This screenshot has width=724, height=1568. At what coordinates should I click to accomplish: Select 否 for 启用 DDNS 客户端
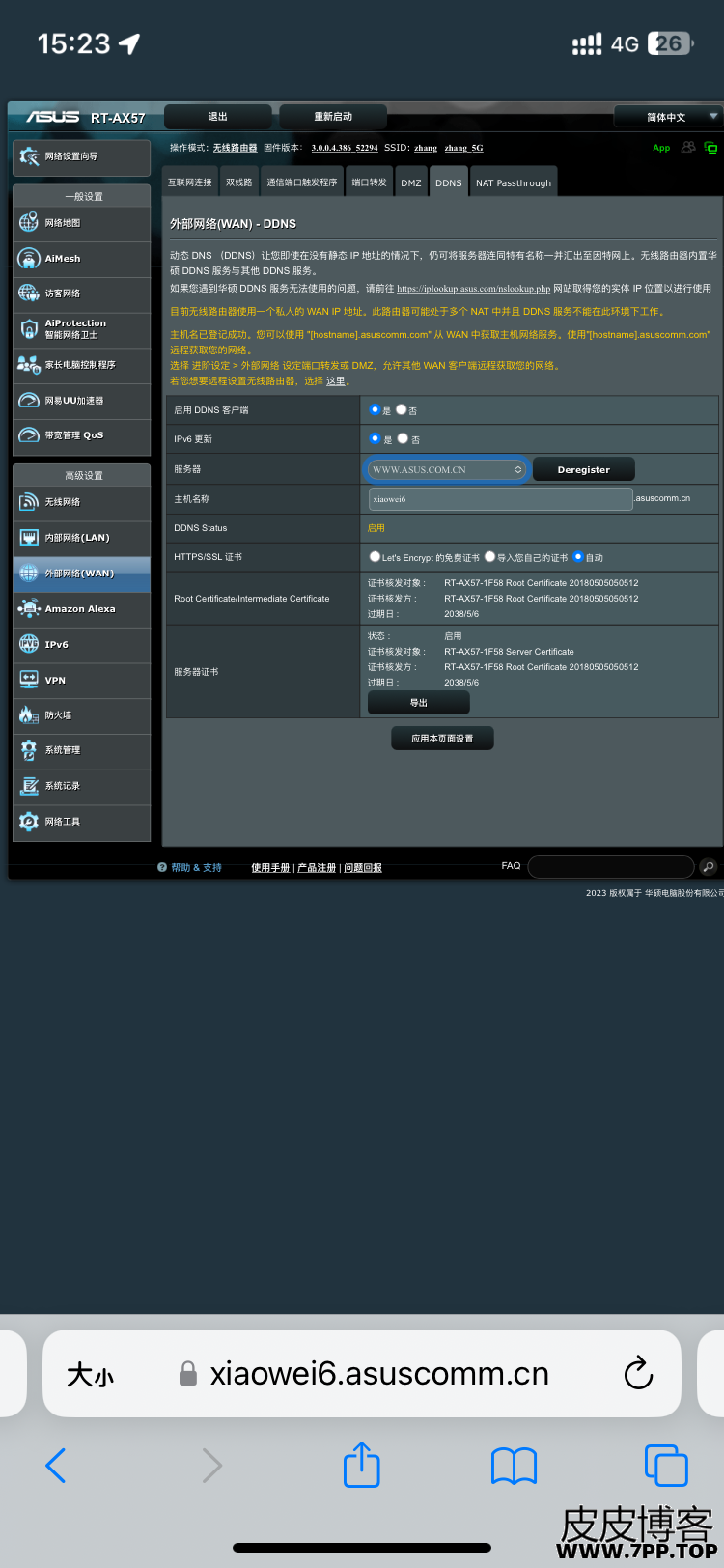[401, 409]
